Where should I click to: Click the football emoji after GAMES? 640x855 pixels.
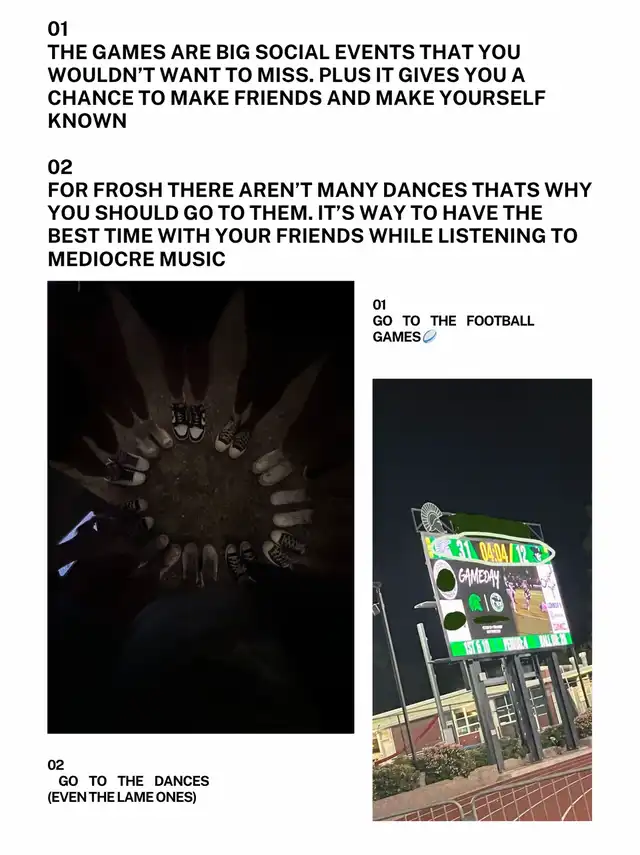tap(430, 337)
